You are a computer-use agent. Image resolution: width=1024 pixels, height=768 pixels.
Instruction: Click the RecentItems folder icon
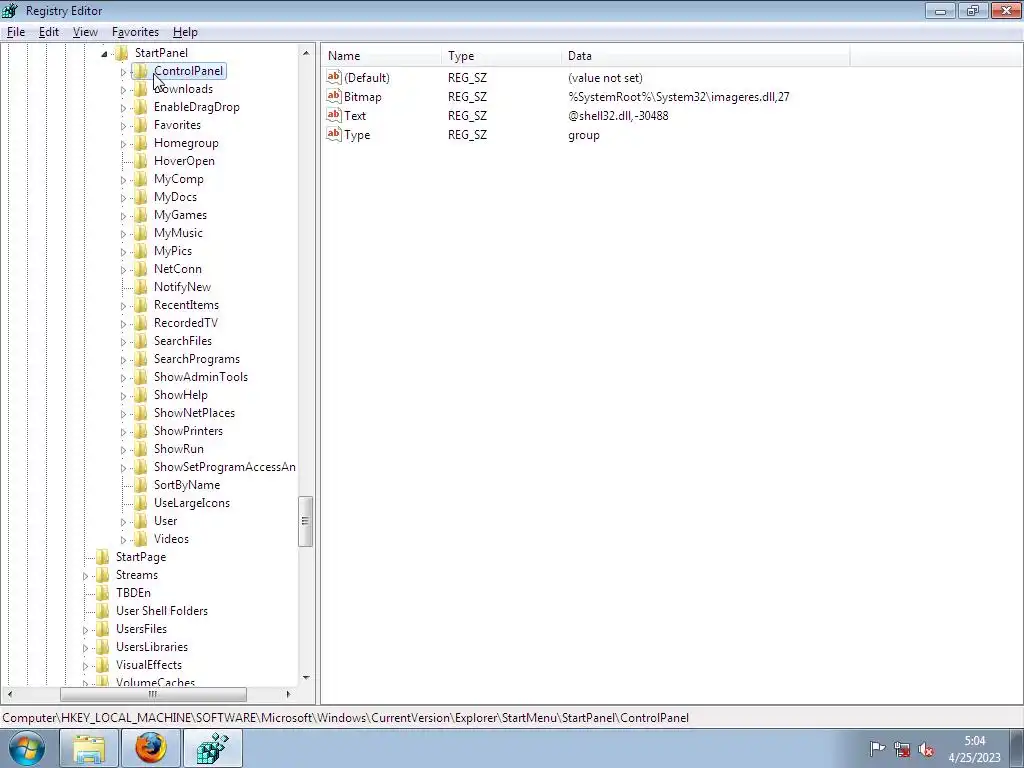(x=140, y=305)
